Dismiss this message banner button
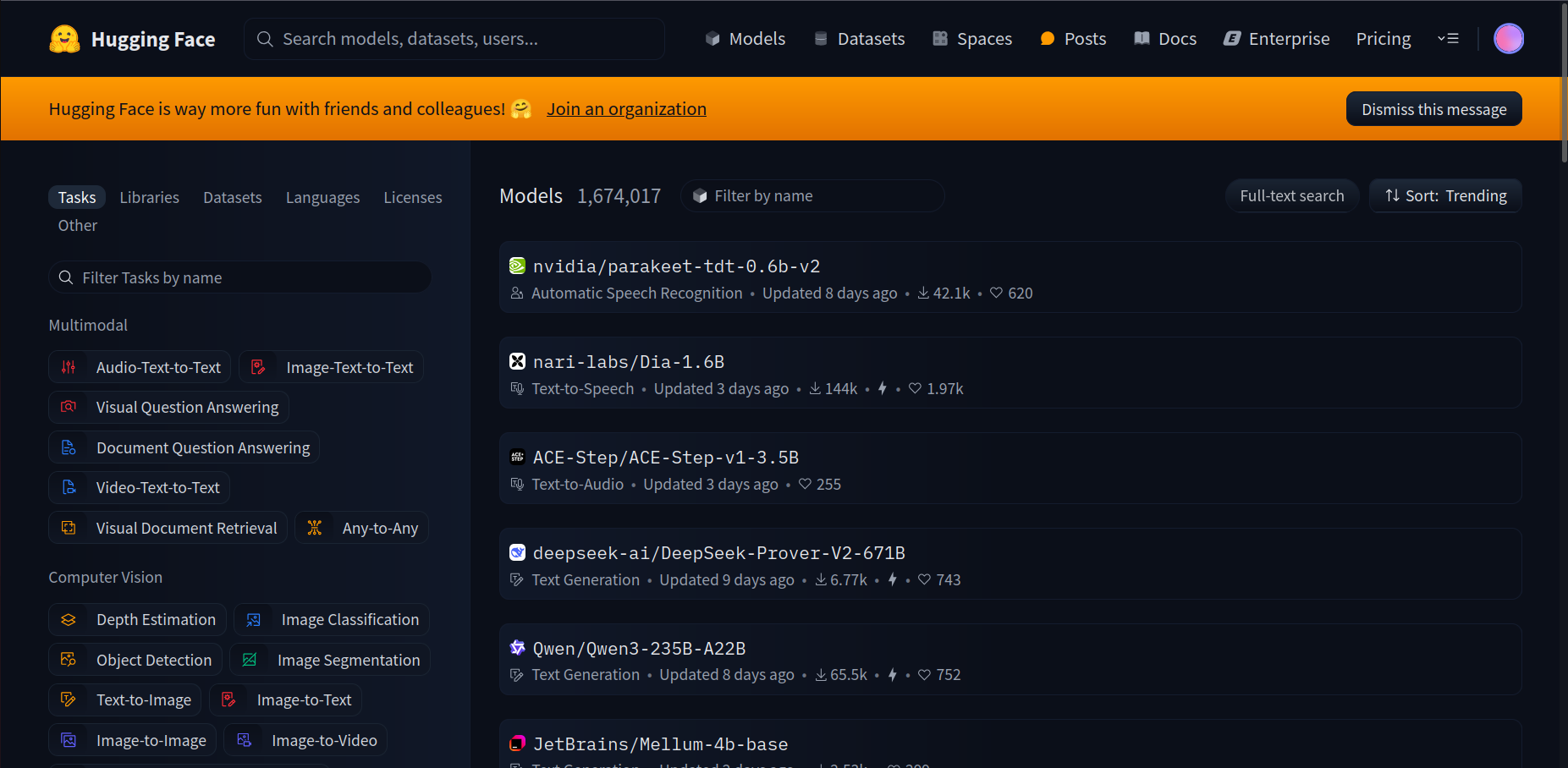The image size is (1568, 768). (x=1434, y=109)
